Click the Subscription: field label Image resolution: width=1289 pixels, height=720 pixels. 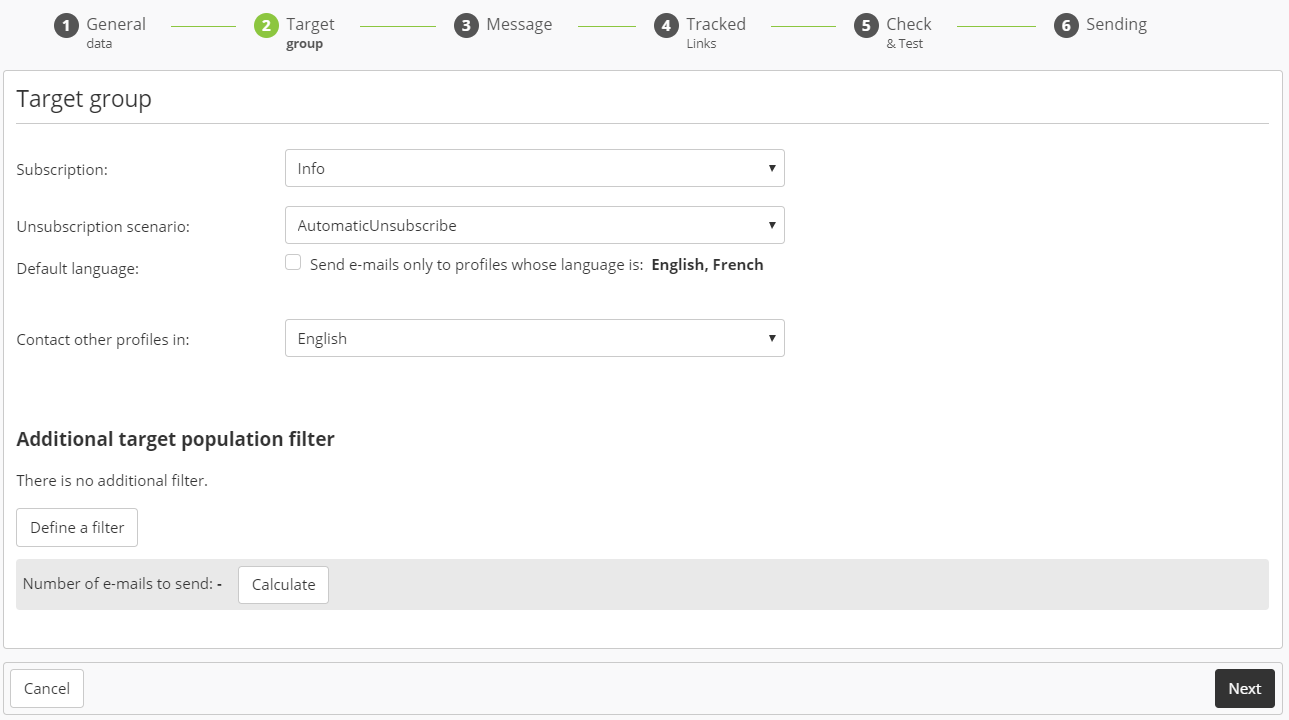click(62, 170)
